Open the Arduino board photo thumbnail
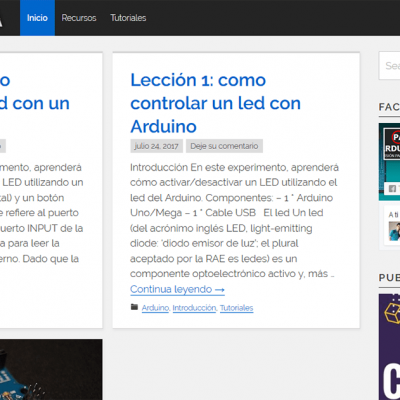Image resolution: width=400 pixels, height=400 pixels. click(51, 370)
